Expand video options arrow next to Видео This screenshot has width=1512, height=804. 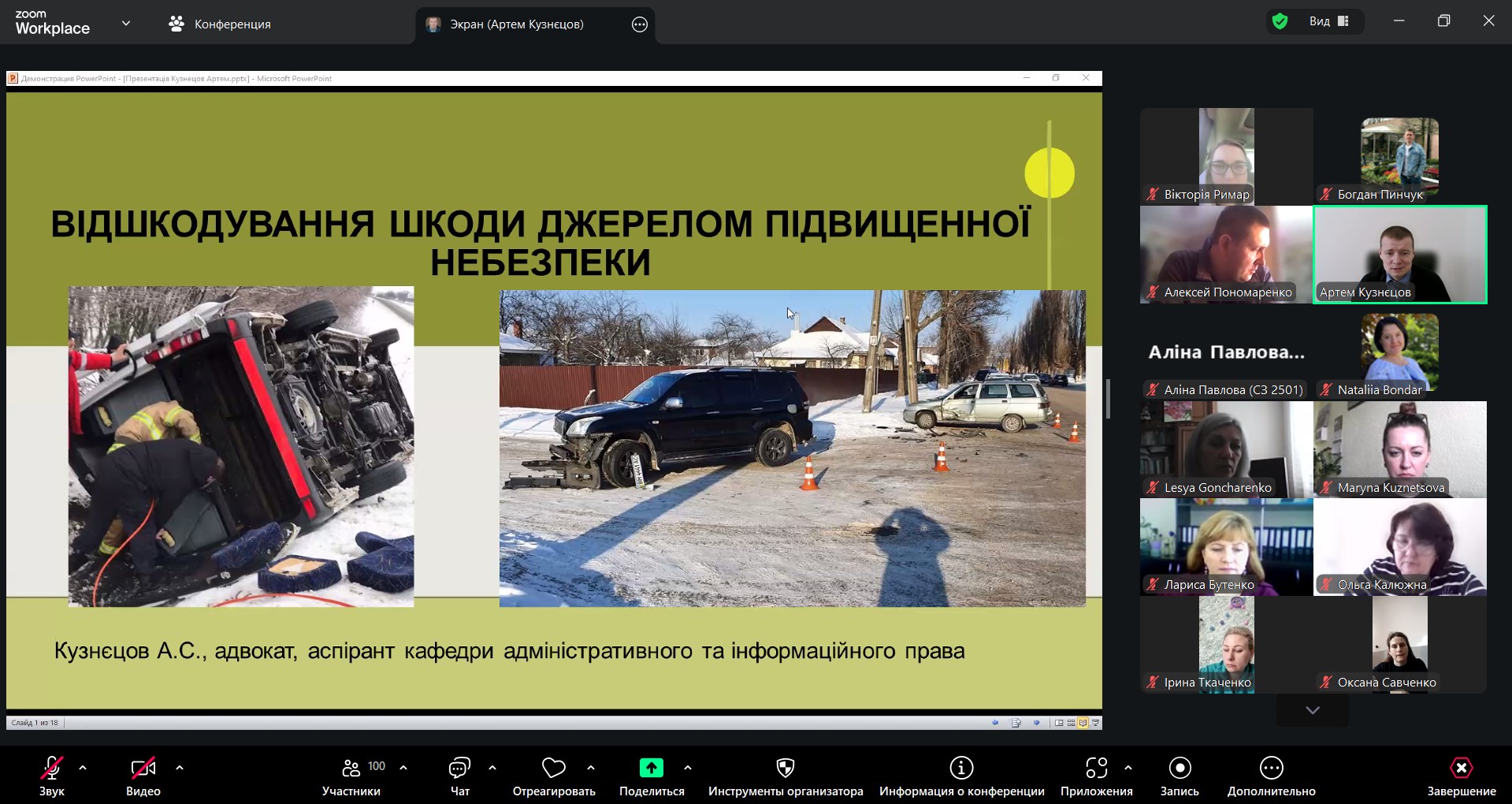(x=180, y=768)
